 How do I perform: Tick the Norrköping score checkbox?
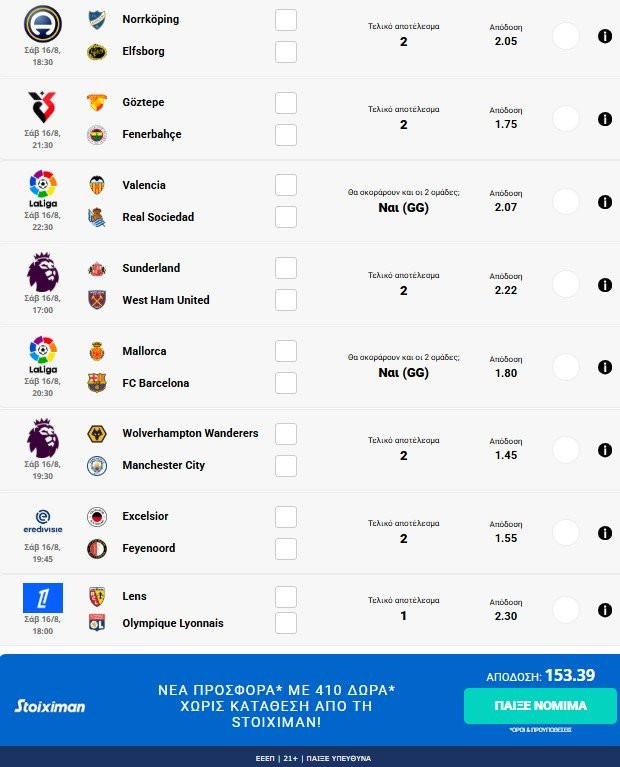coord(286,20)
